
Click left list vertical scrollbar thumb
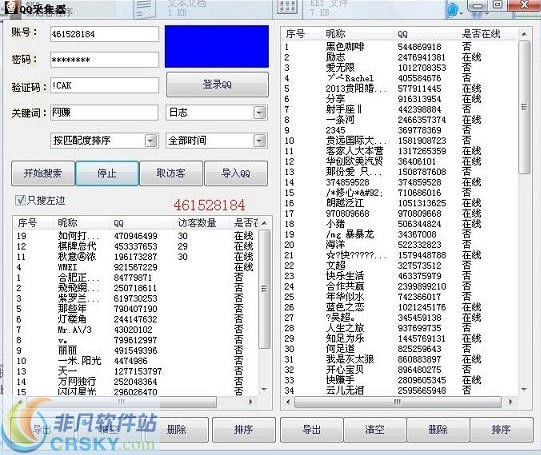264,289
